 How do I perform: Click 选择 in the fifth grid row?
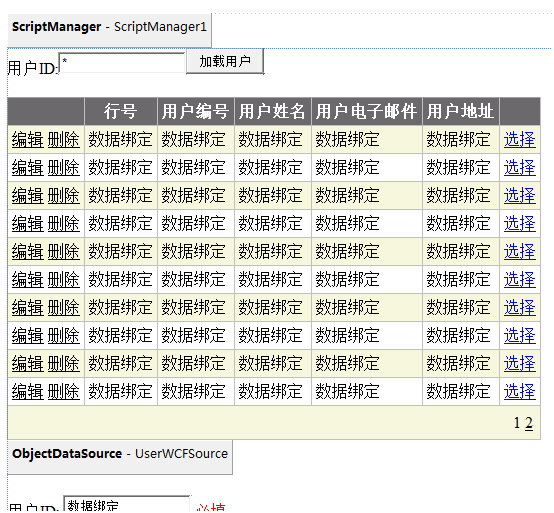coord(519,252)
